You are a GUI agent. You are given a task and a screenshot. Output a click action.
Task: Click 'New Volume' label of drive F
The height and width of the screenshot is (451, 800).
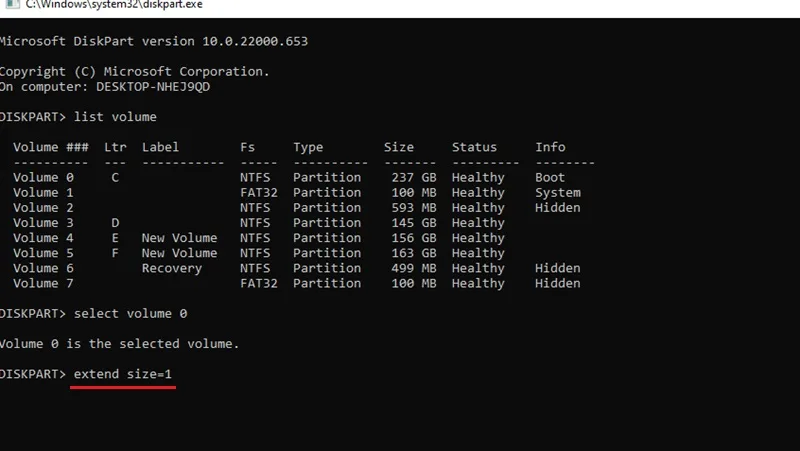click(x=180, y=253)
